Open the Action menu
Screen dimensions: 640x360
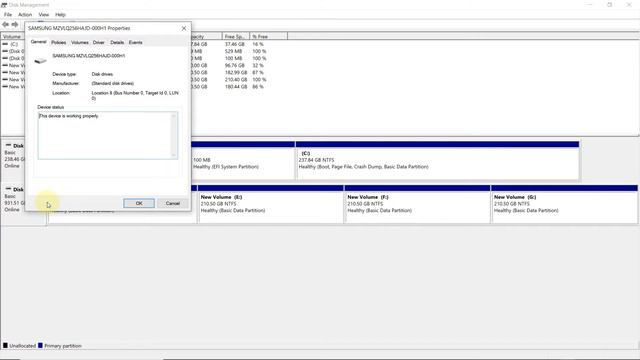(x=25, y=15)
